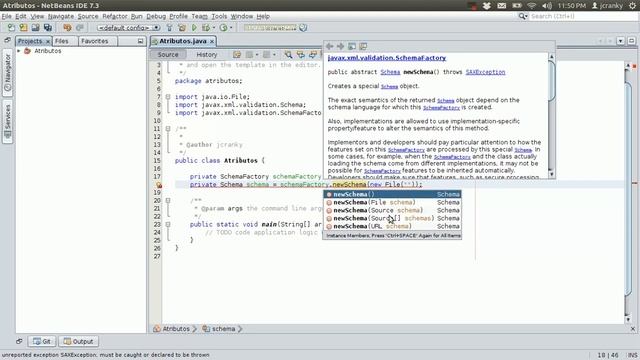Open the Services side panel tab
Image resolution: width=640 pixels, height=360 pixels.
[7, 122]
